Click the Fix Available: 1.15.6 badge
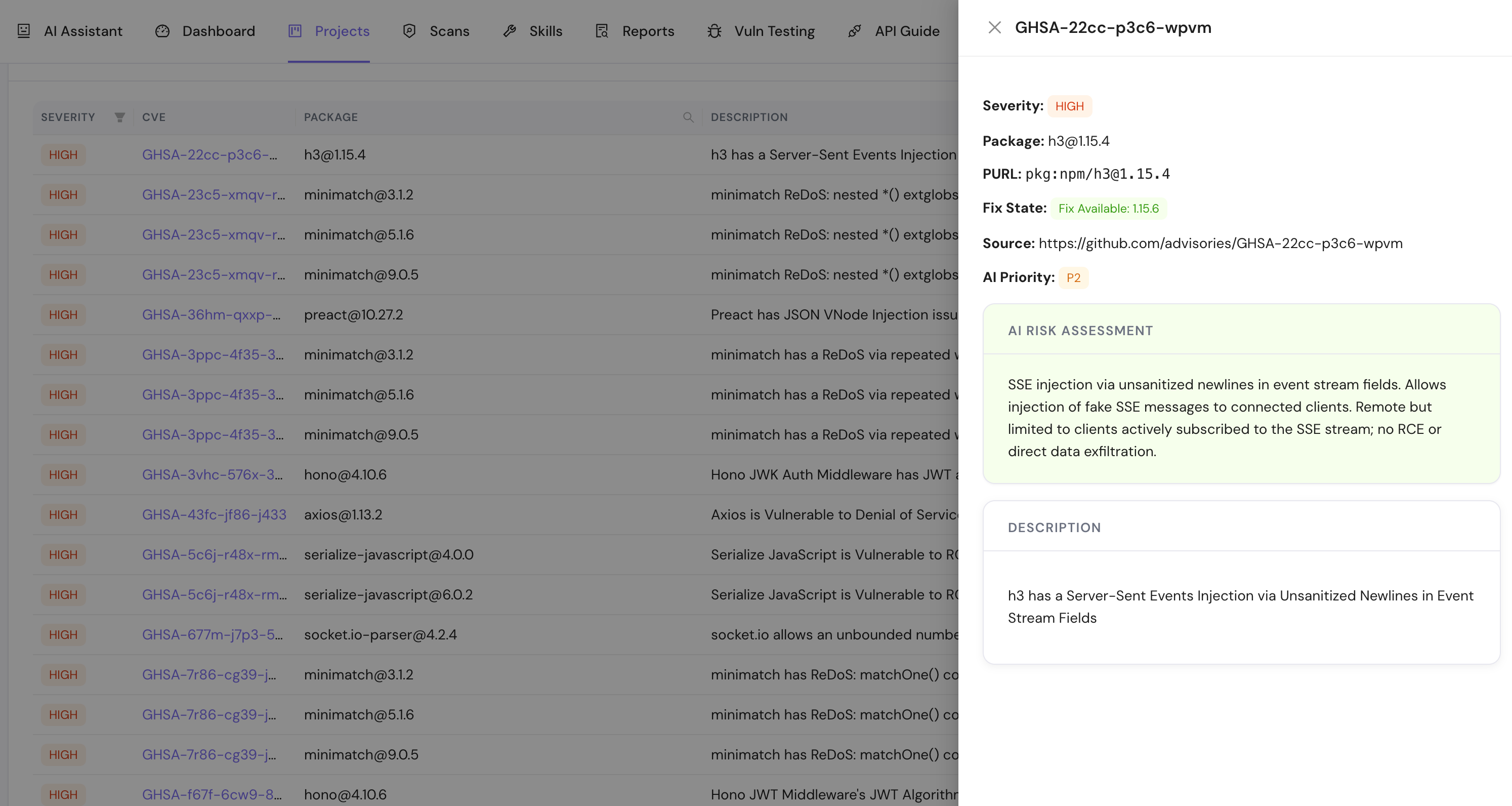 1108,209
